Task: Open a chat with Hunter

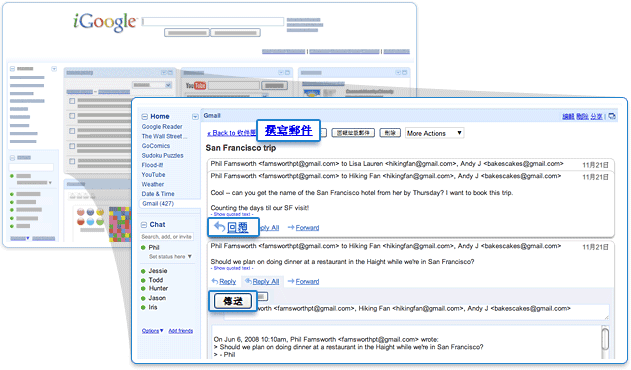Action: coord(158,289)
